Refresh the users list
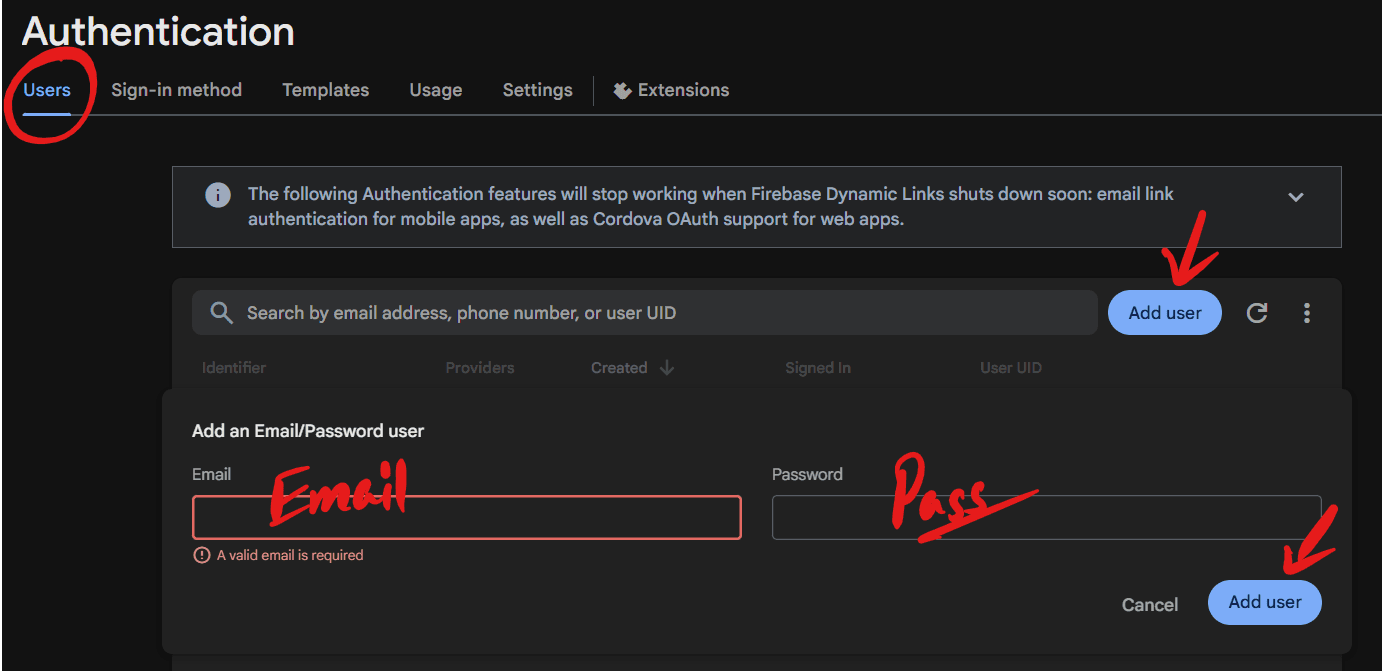 point(1257,313)
